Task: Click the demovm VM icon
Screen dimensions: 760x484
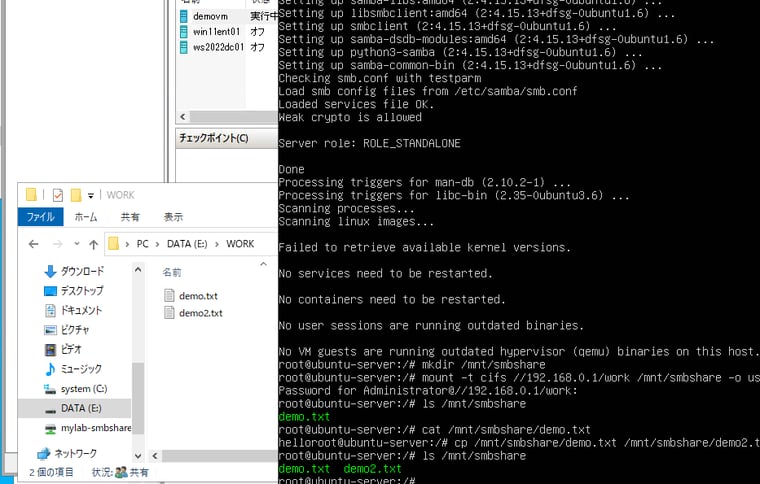Action: (184, 16)
